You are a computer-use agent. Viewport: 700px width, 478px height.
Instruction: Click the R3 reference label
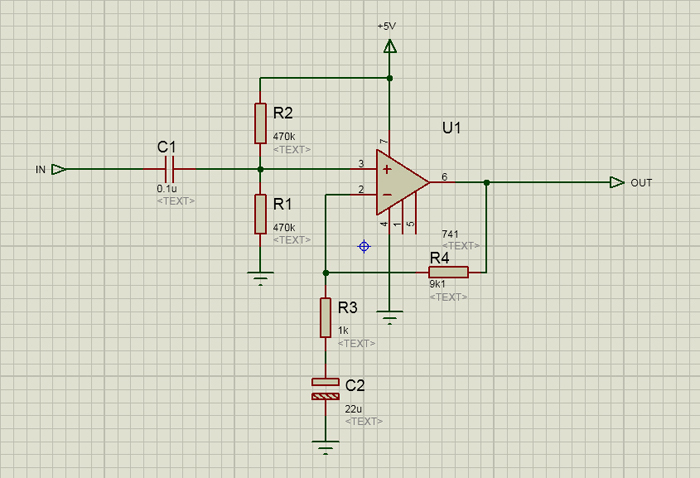pyautogui.click(x=347, y=308)
